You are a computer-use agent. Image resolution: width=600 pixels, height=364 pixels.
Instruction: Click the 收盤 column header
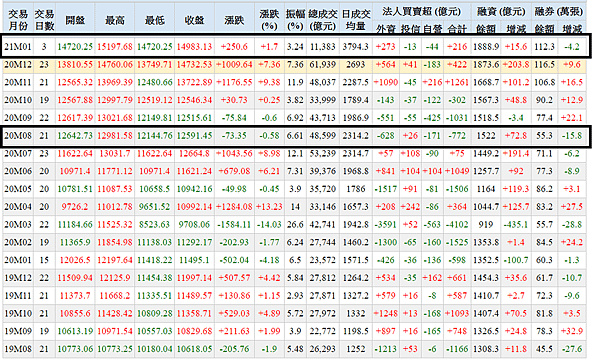(x=194, y=20)
